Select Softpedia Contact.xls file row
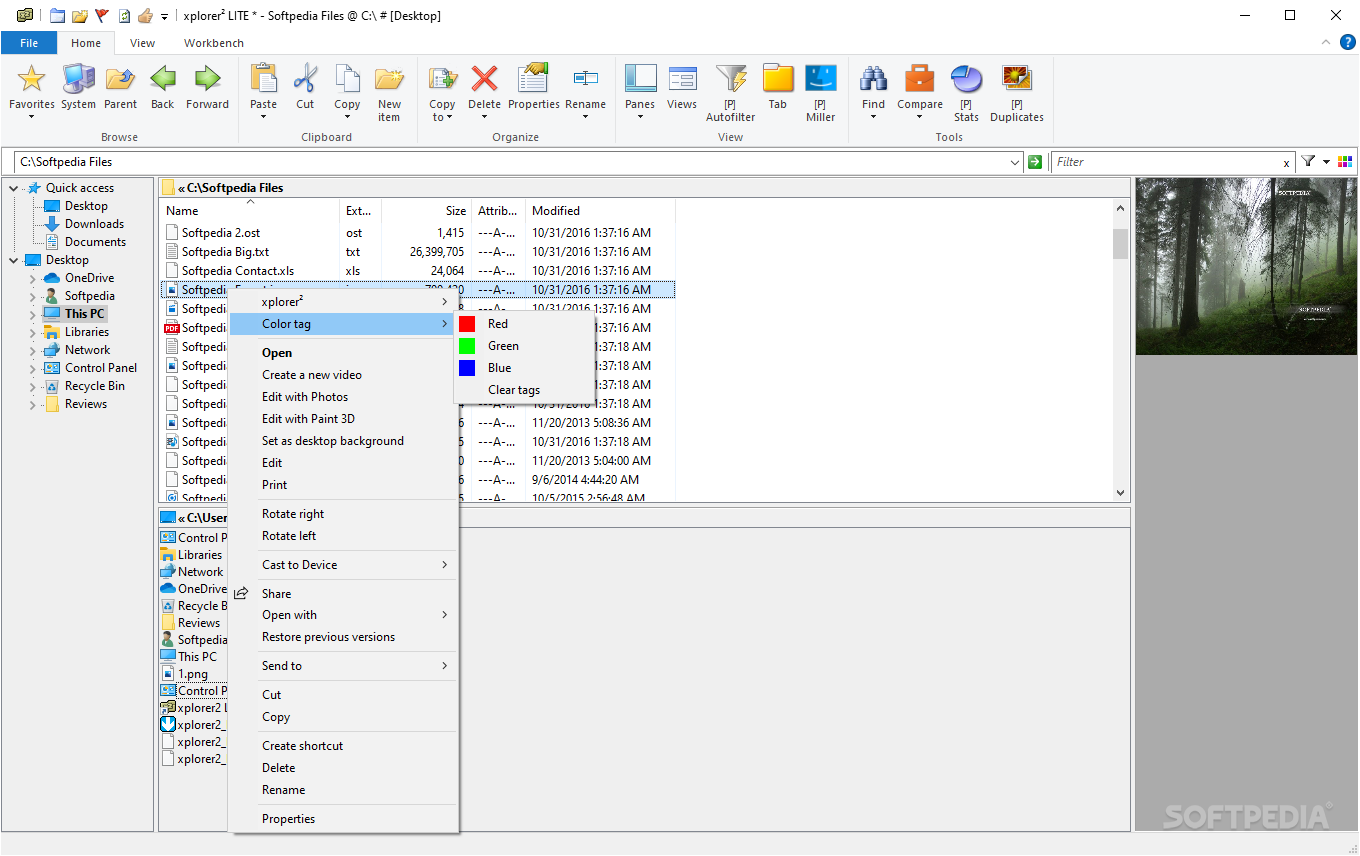Screen dimensions: 1360x856 (417, 271)
